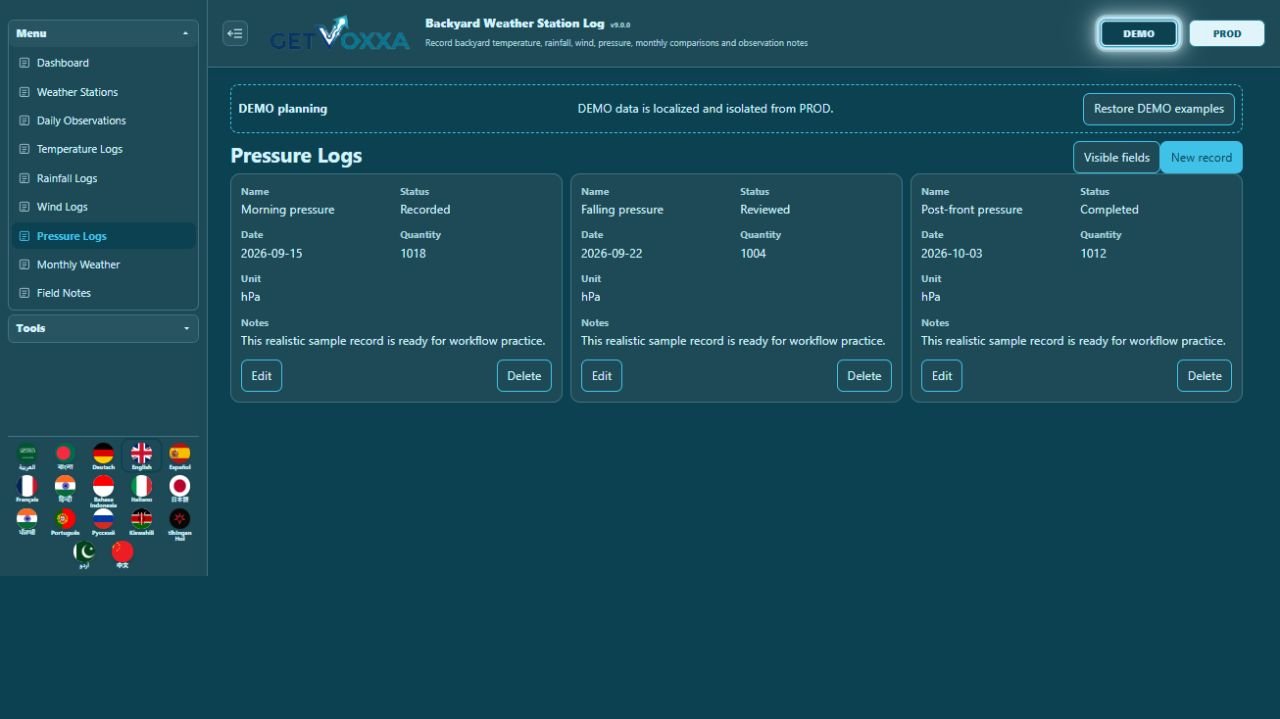Click the Pressure Logs page heading
The width and height of the screenshot is (1280, 719).
[x=296, y=156]
